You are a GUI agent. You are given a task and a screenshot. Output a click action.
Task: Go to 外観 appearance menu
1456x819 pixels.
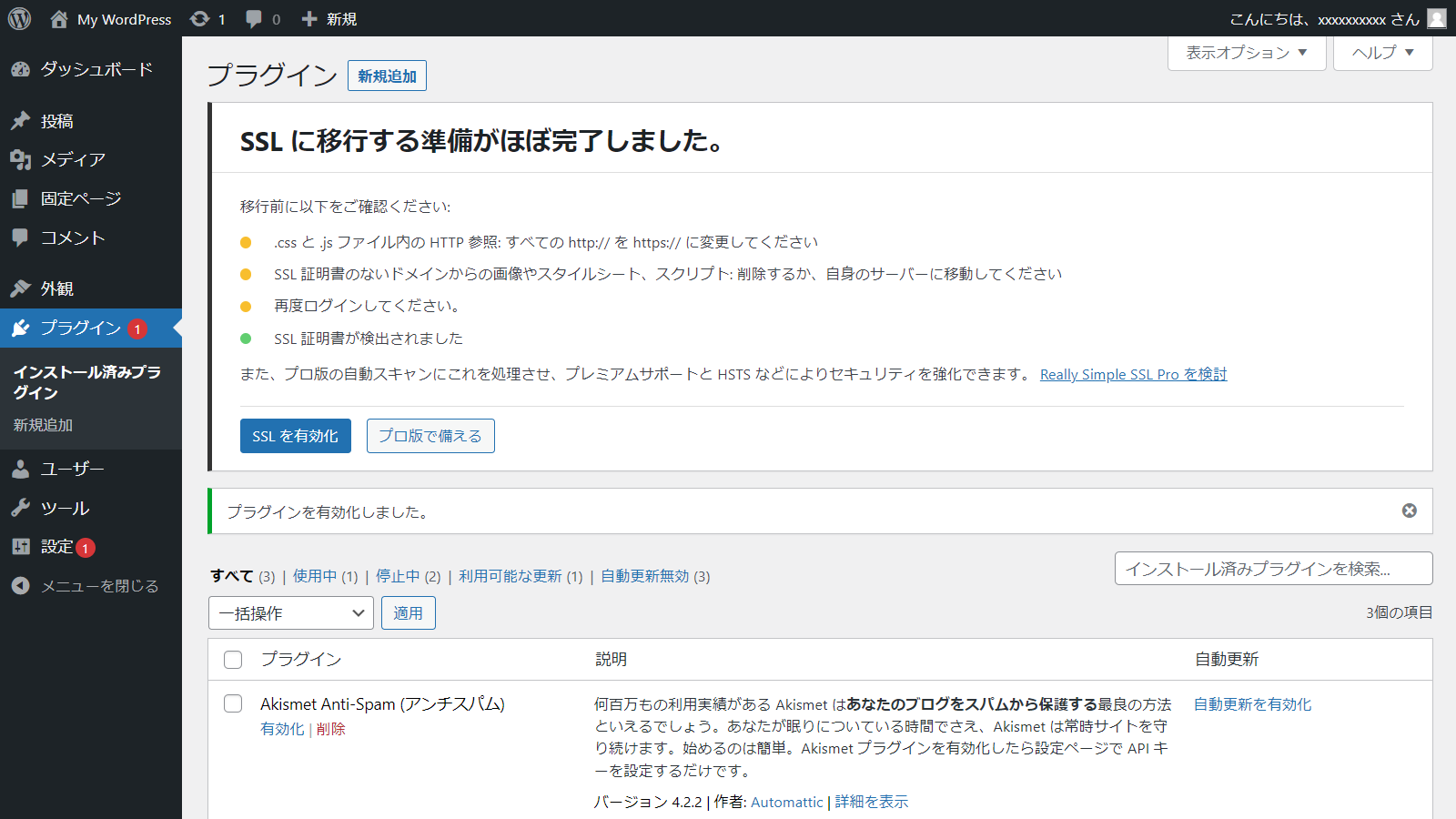(x=56, y=288)
